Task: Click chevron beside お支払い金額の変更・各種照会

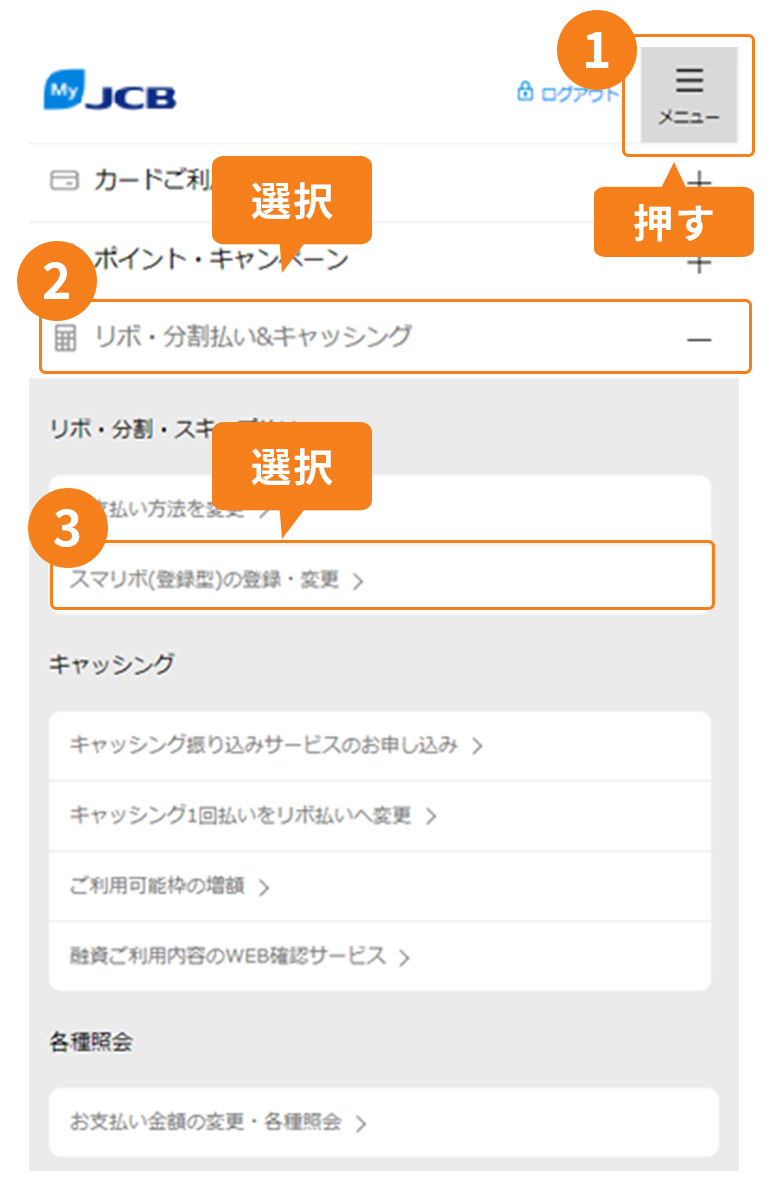Action: click(x=361, y=1124)
